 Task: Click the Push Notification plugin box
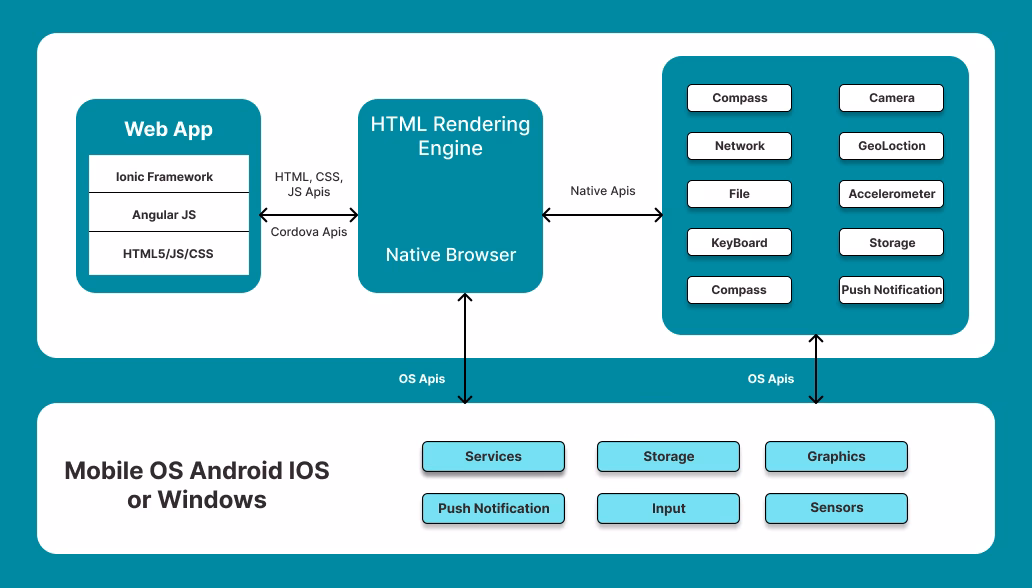coord(890,290)
